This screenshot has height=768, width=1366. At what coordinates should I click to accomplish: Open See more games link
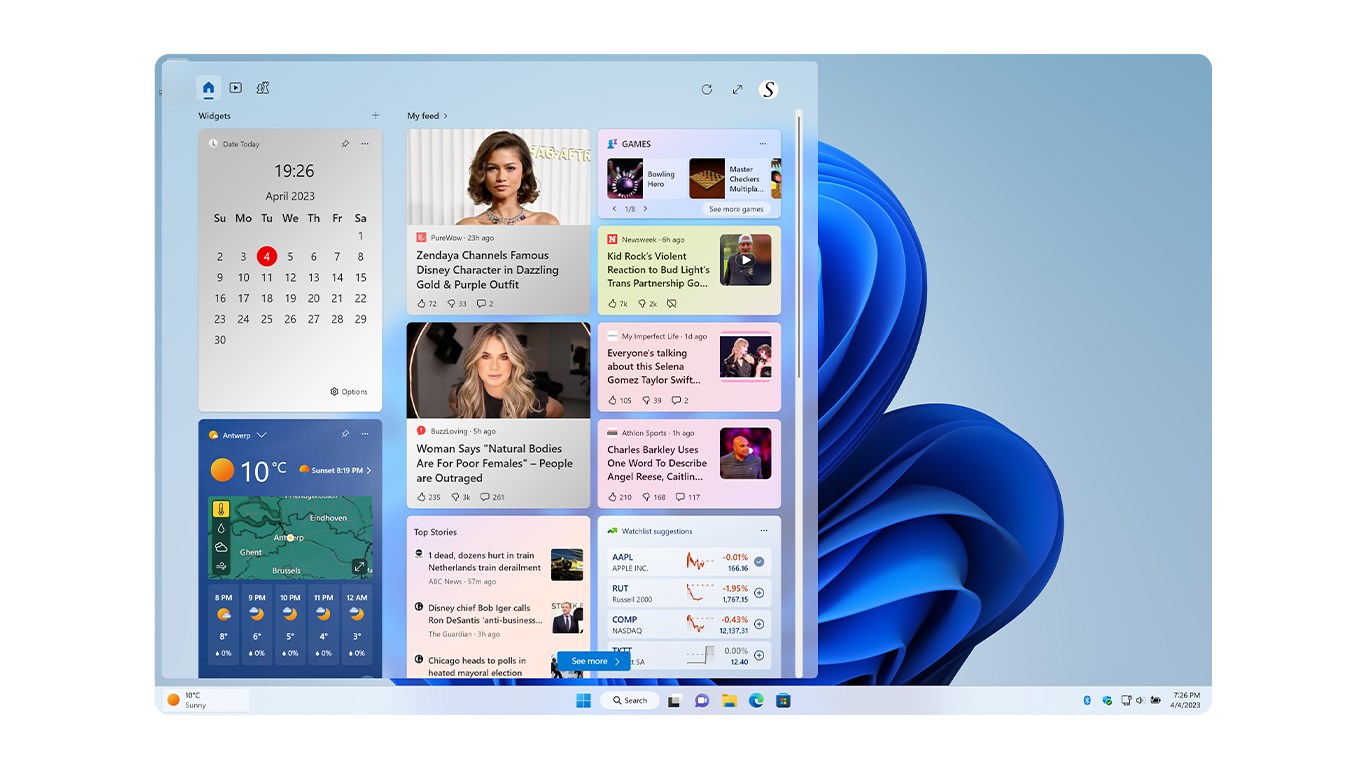click(x=736, y=209)
